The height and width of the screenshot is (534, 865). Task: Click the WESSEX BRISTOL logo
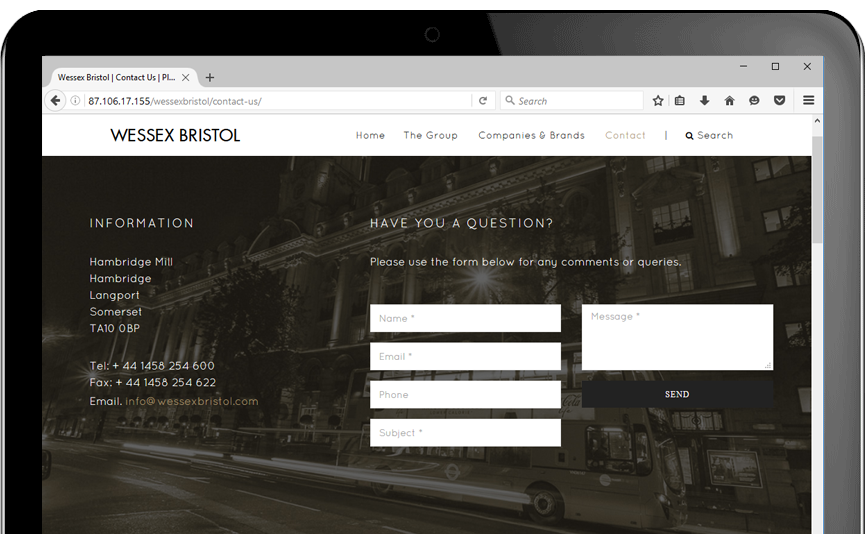(x=175, y=136)
